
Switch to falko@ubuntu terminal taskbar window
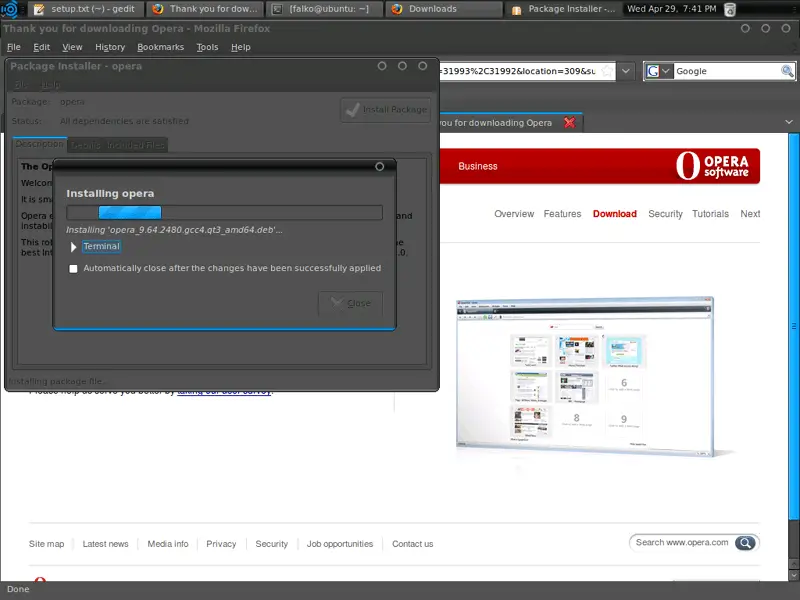324,9
